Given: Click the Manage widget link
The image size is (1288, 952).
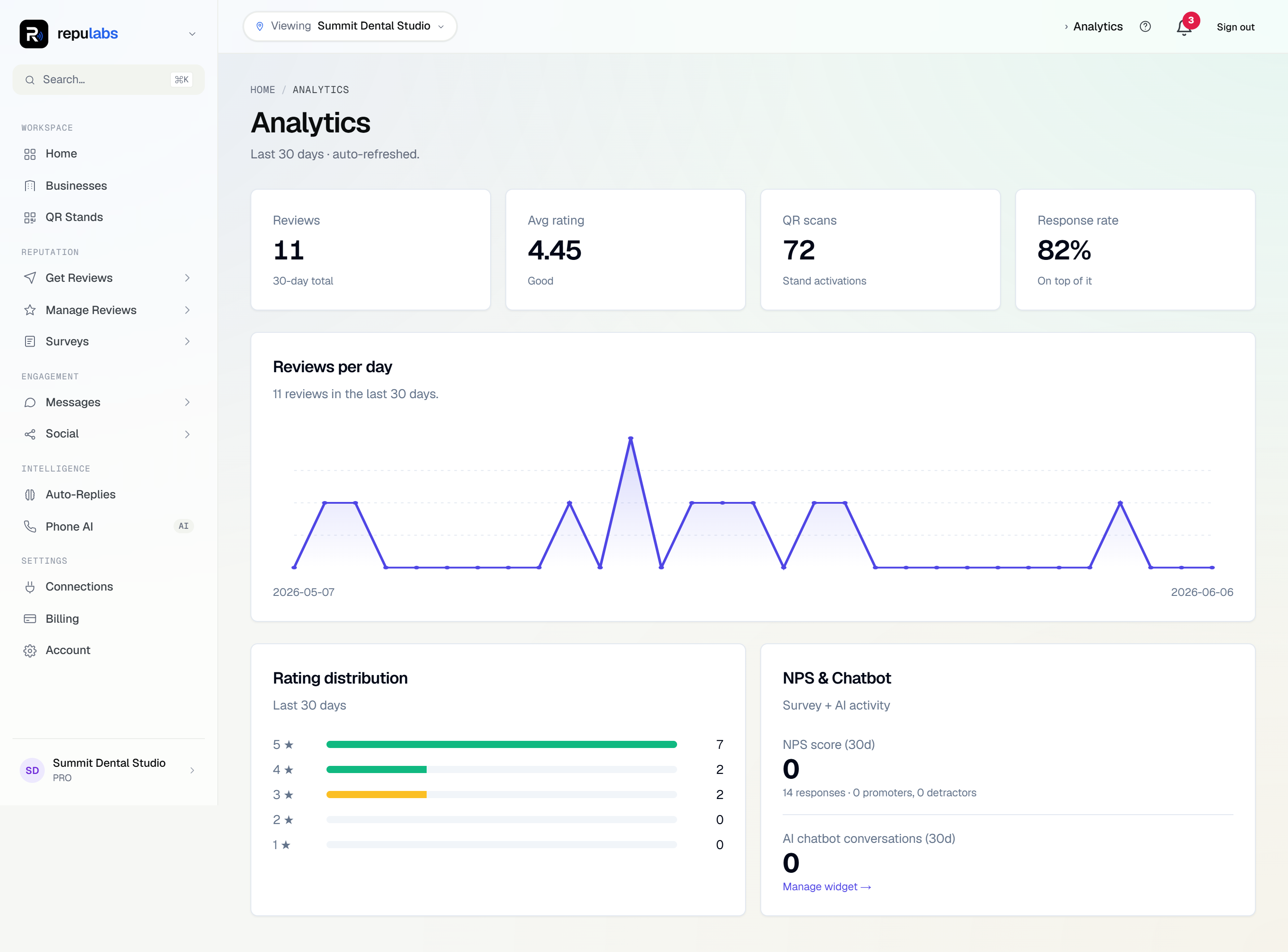Looking at the screenshot, I should pyautogui.click(x=826, y=887).
